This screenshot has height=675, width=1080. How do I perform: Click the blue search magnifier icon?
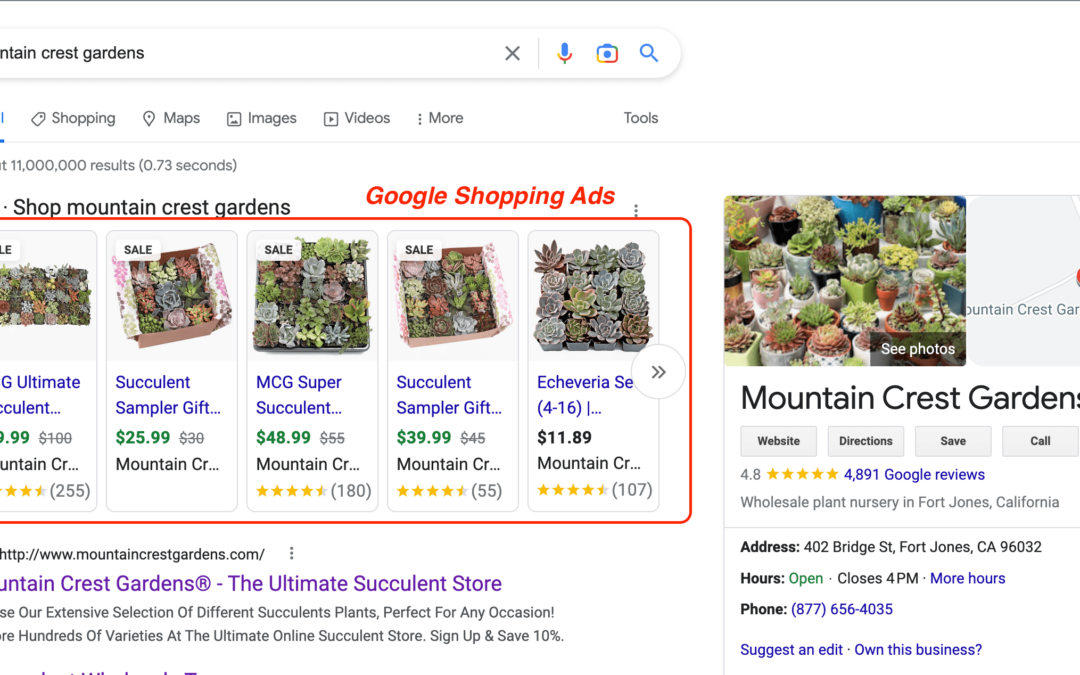648,53
